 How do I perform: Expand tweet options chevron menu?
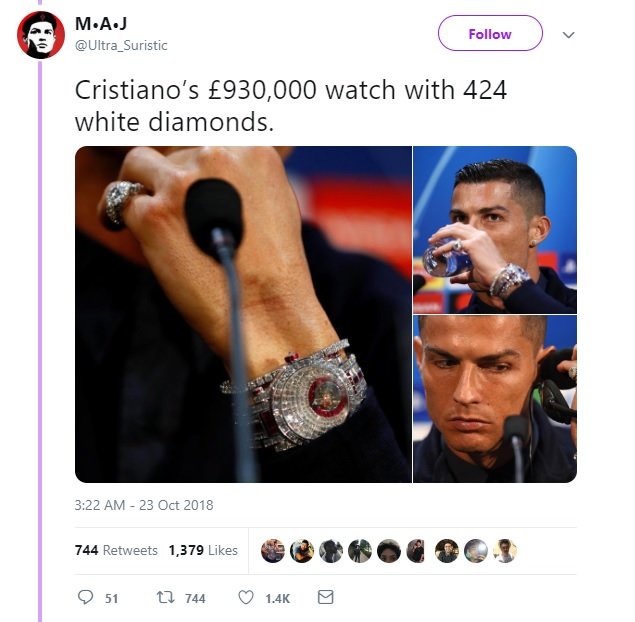pyautogui.click(x=569, y=35)
